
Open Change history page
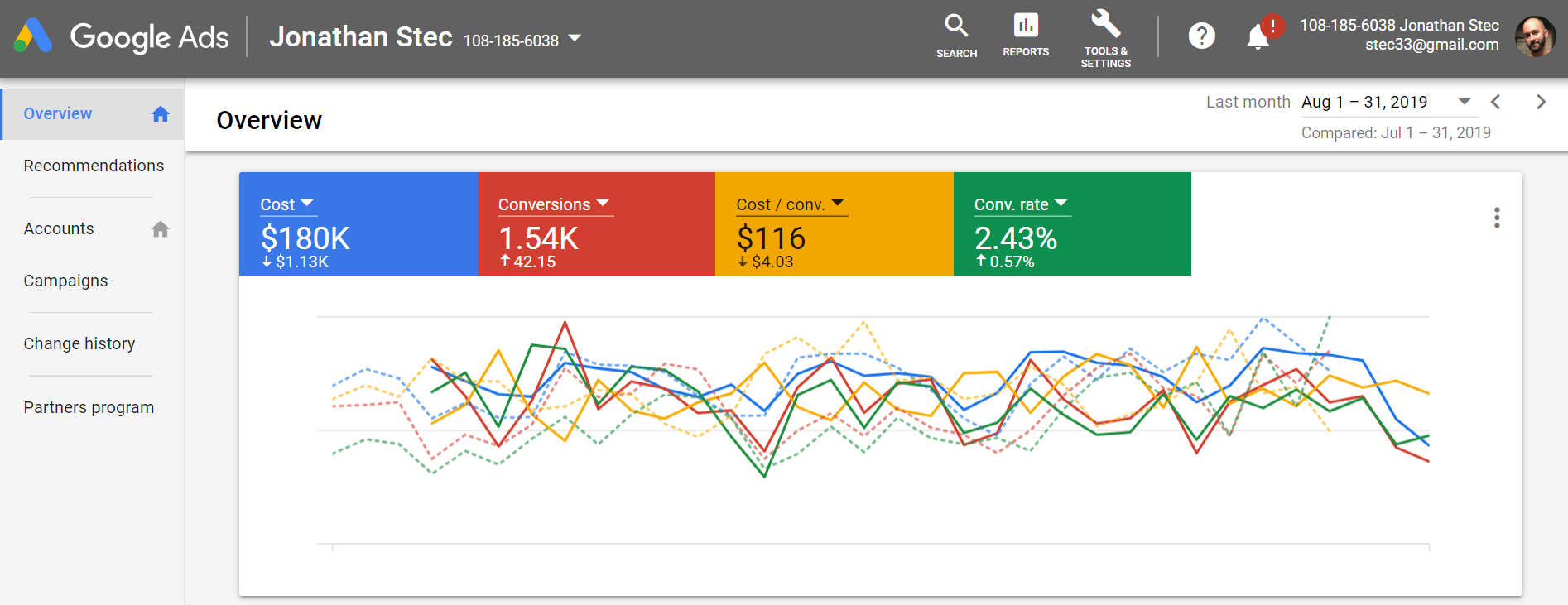79,343
